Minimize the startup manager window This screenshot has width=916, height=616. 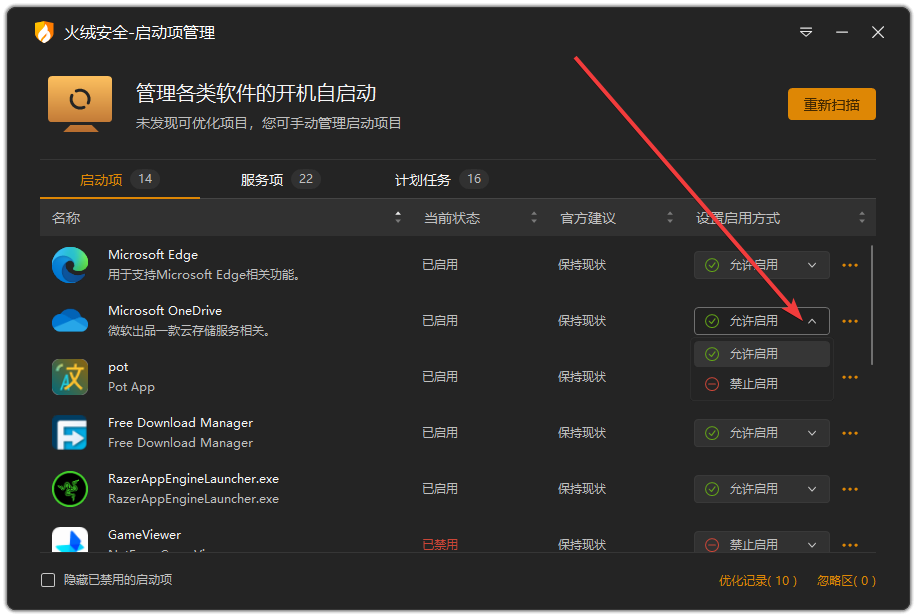[842, 32]
